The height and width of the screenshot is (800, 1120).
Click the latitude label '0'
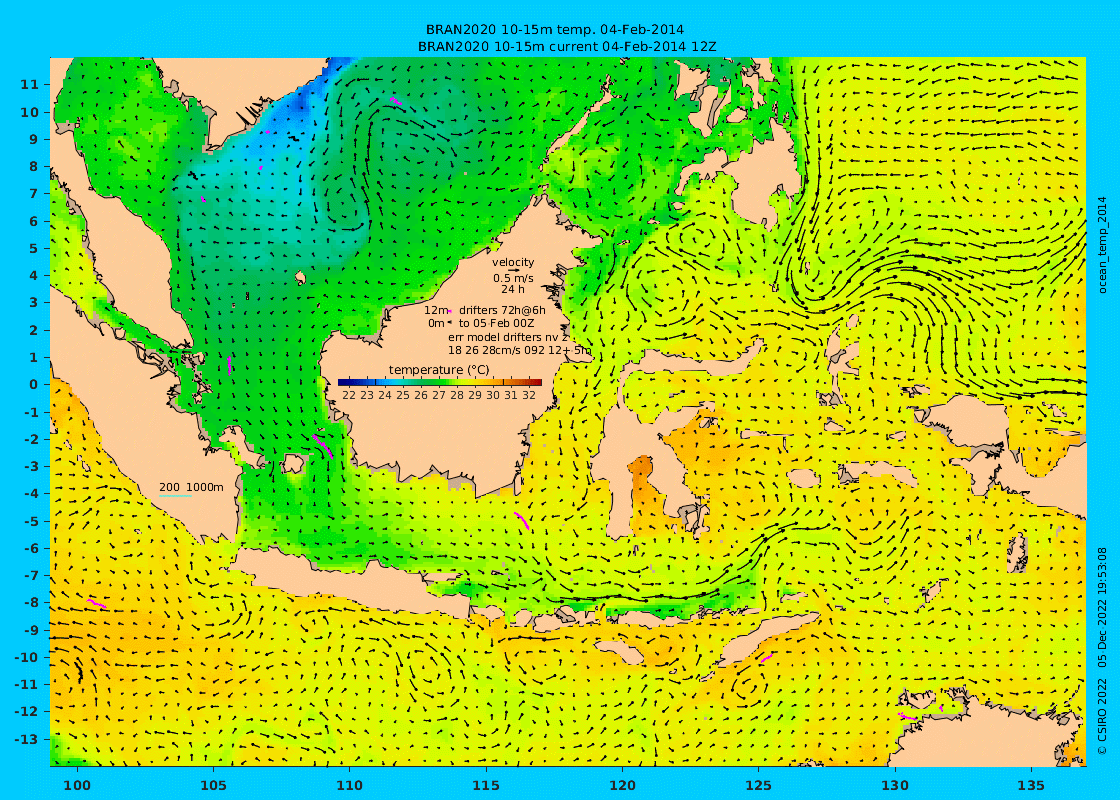click(34, 384)
